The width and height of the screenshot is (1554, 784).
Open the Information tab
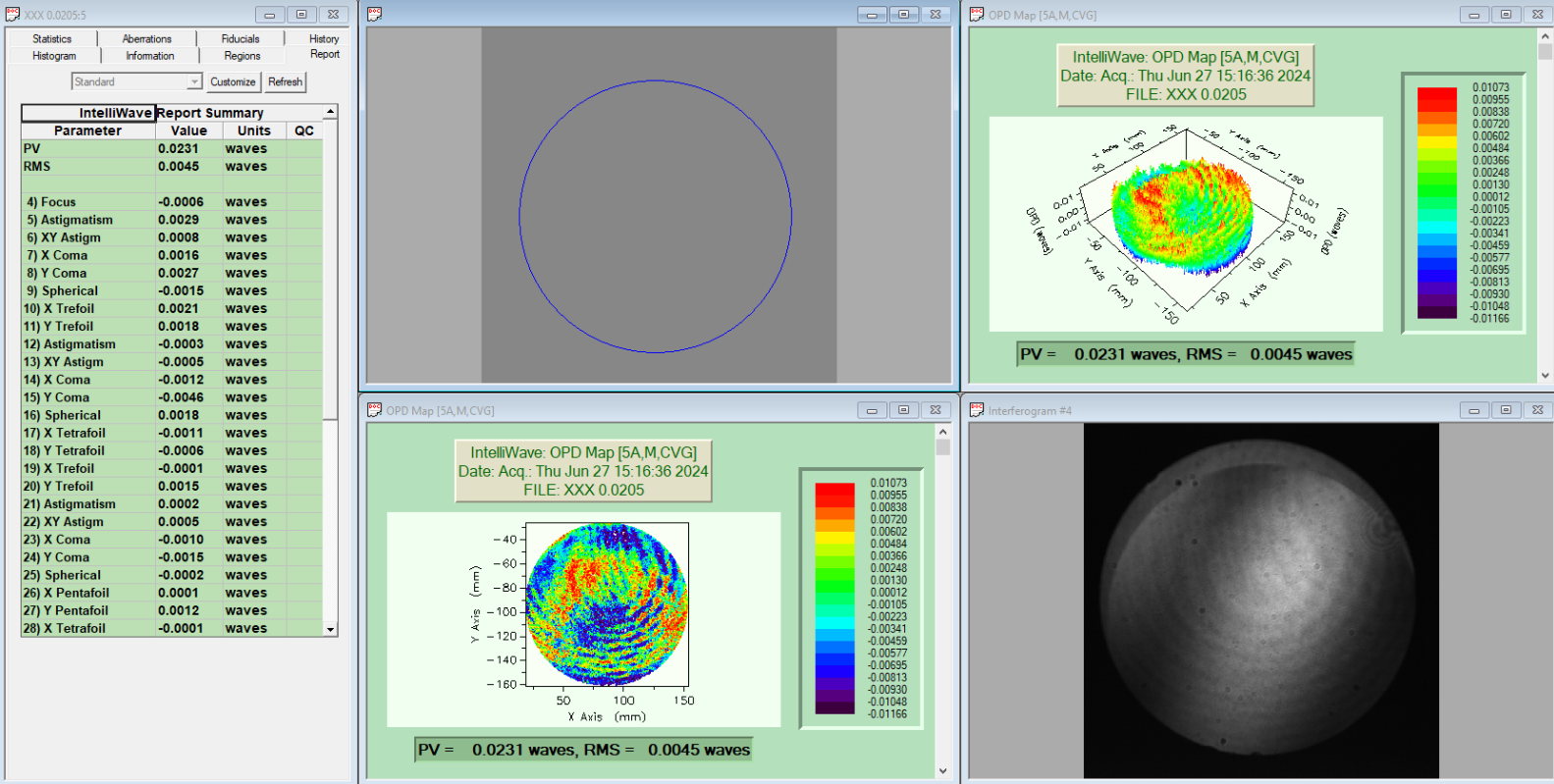click(150, 56)
